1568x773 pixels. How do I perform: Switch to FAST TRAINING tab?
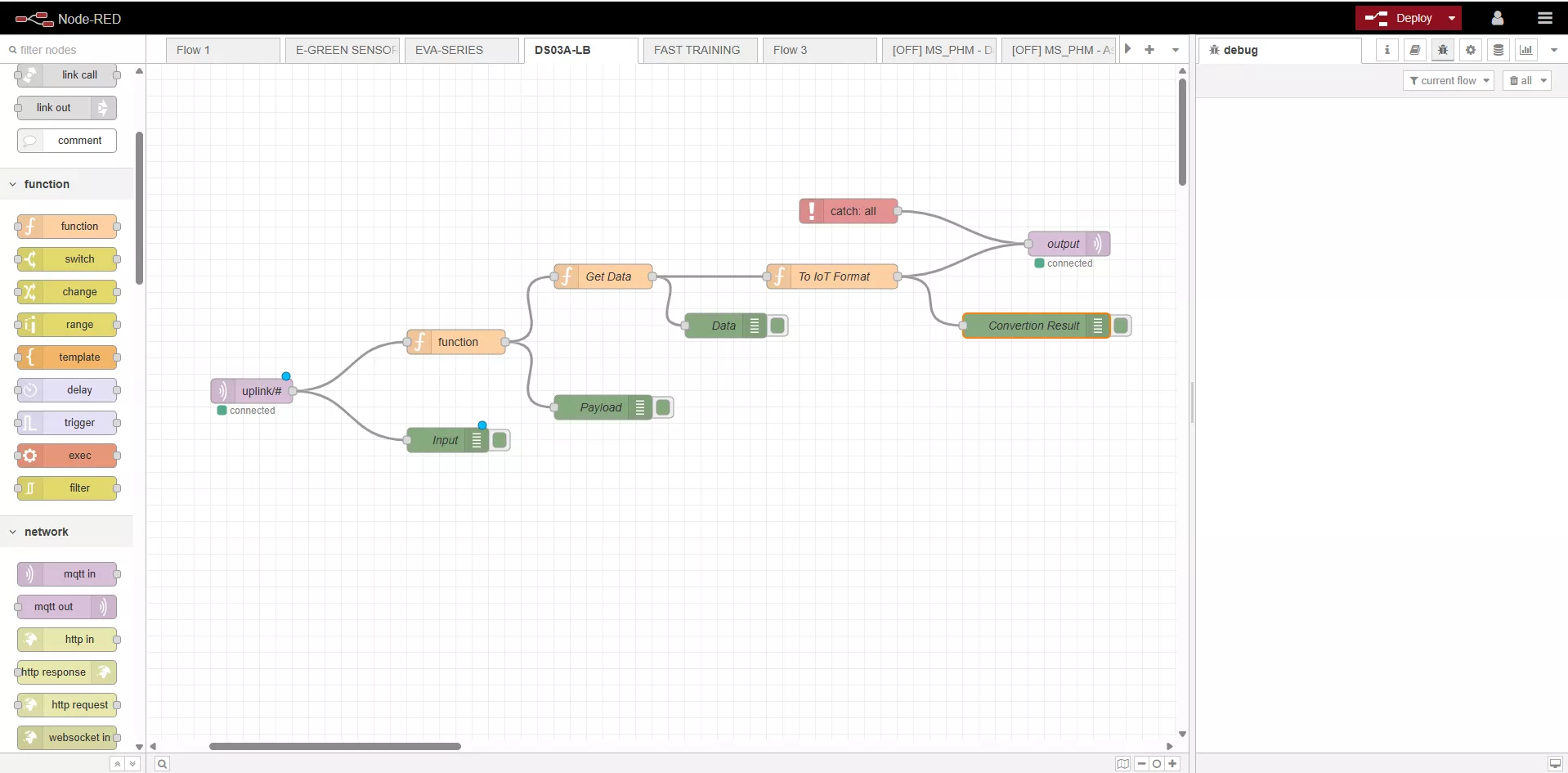coord(701,50)
